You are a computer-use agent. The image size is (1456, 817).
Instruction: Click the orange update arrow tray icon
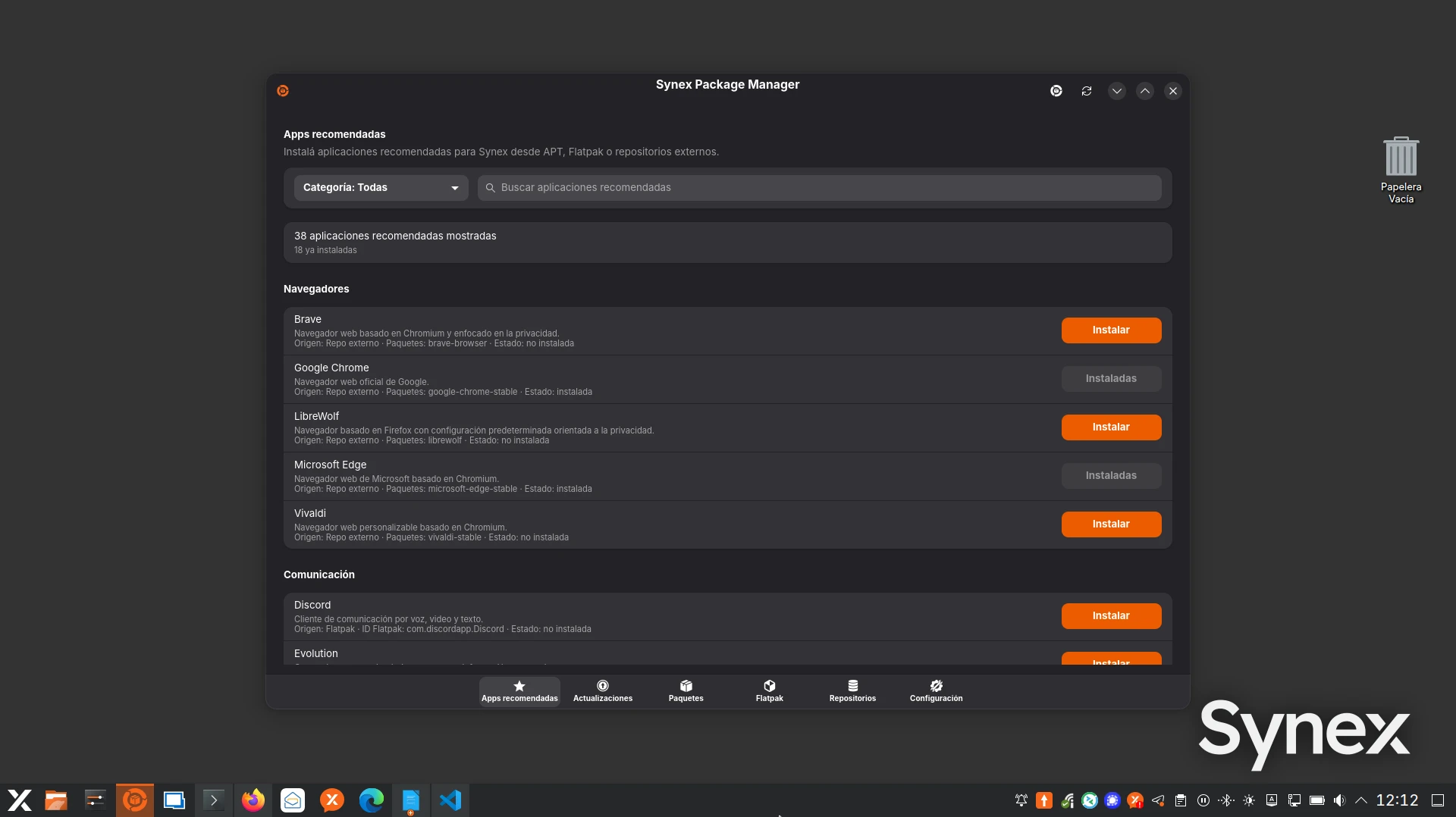(1044, 800)
